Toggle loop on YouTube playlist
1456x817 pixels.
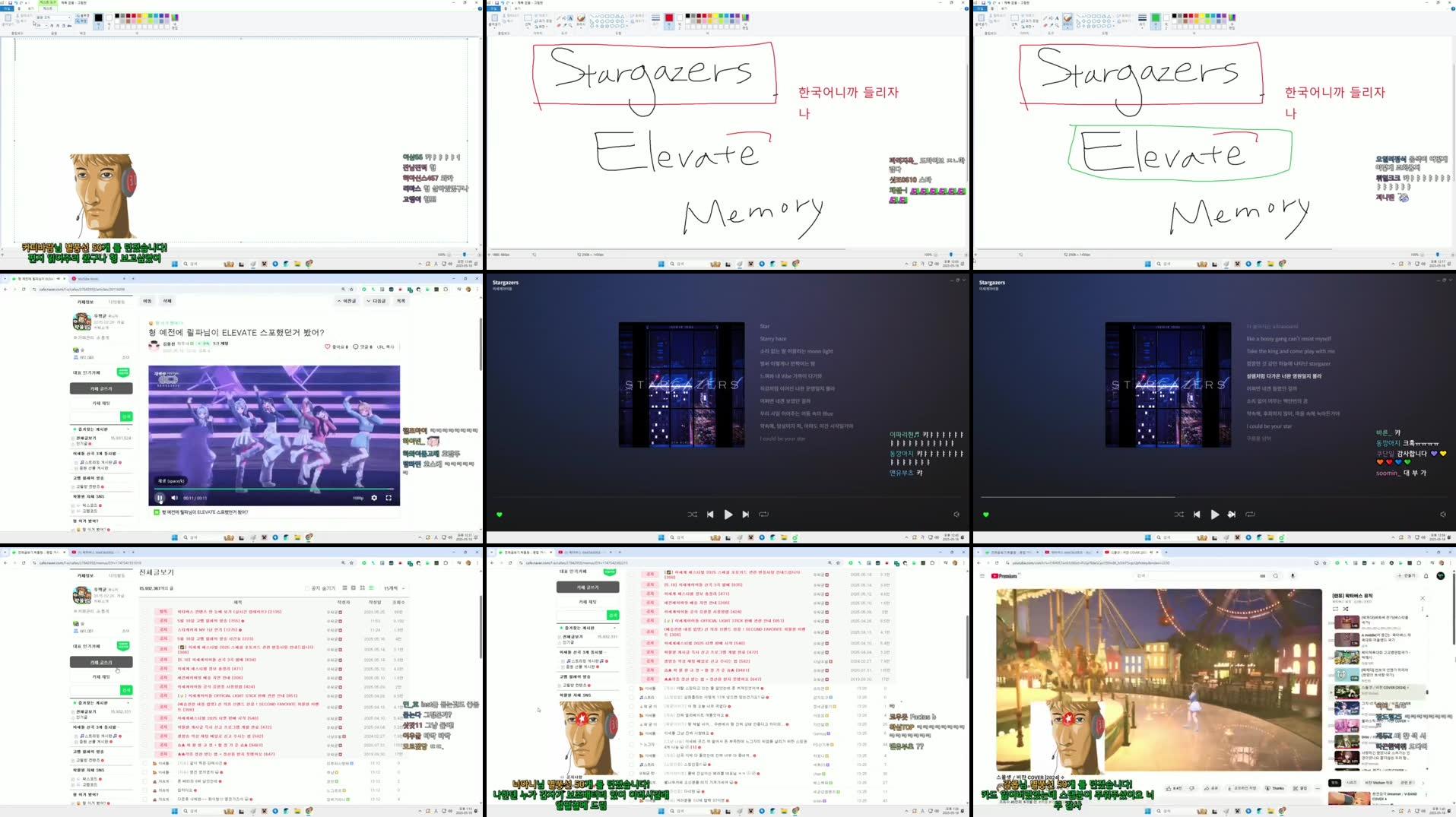click(1336, 609)
